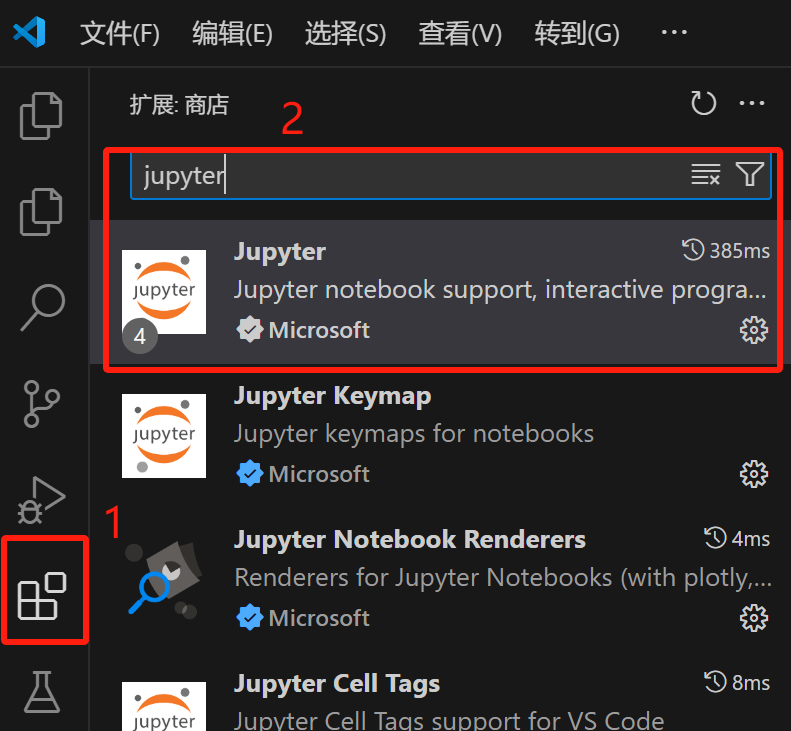
Task: Refresh the extensions marketplace list
Action: [703, 103]
